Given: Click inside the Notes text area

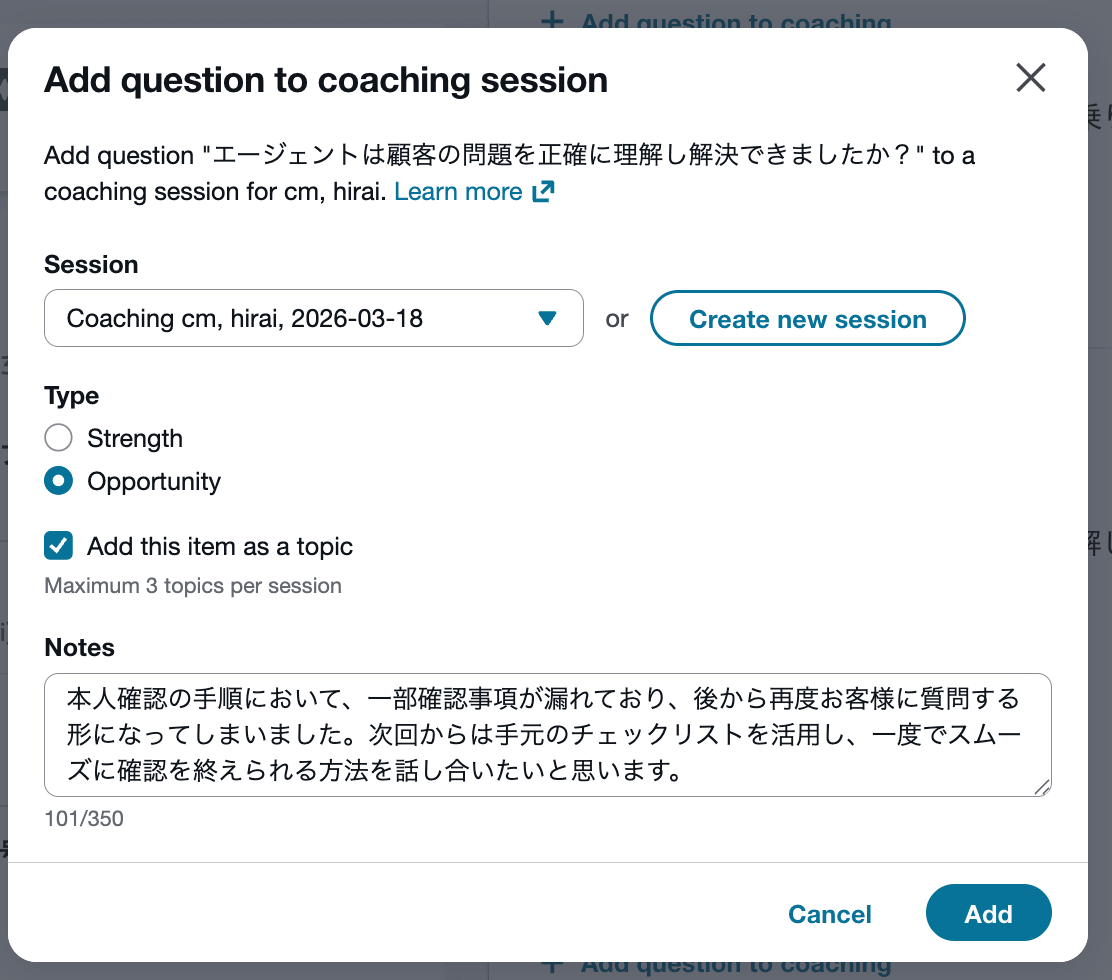Looking at the screenshot, I should pyautogui.click(x=546, y=735).
